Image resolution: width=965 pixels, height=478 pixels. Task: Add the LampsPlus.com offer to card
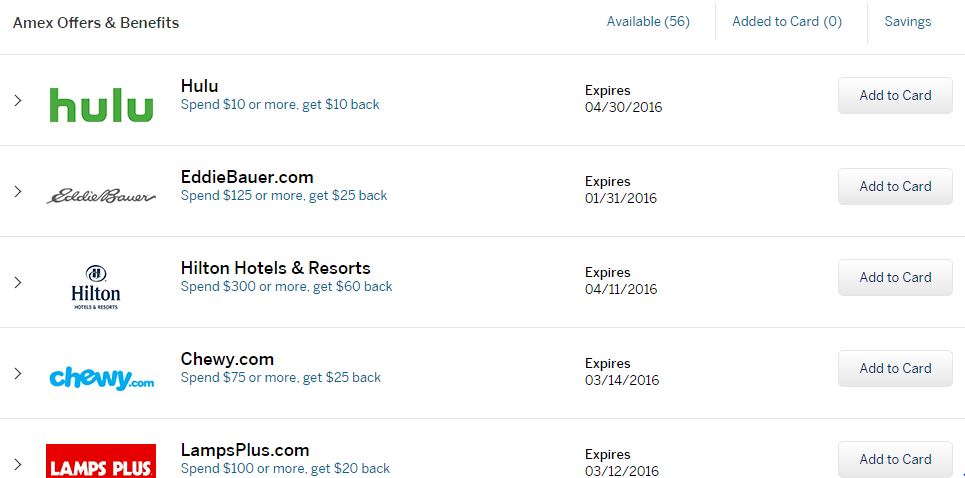pyautogui.click(x=895, y=460)
